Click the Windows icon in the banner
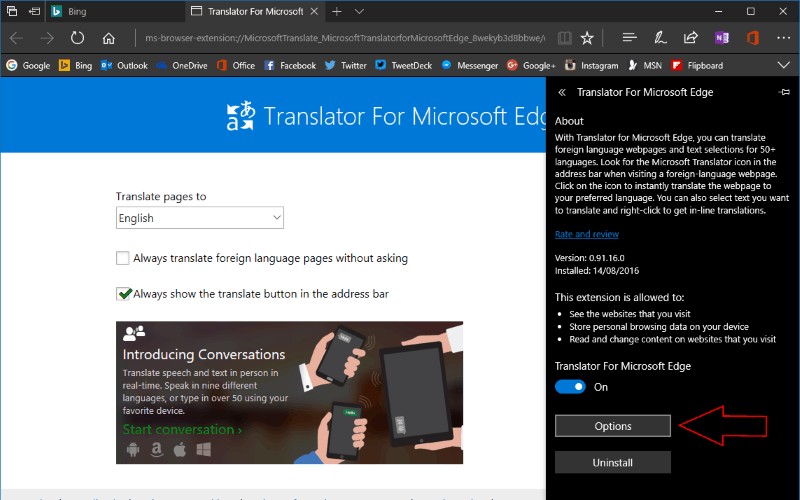The image size is (800, 500). [x=204, y=449]
